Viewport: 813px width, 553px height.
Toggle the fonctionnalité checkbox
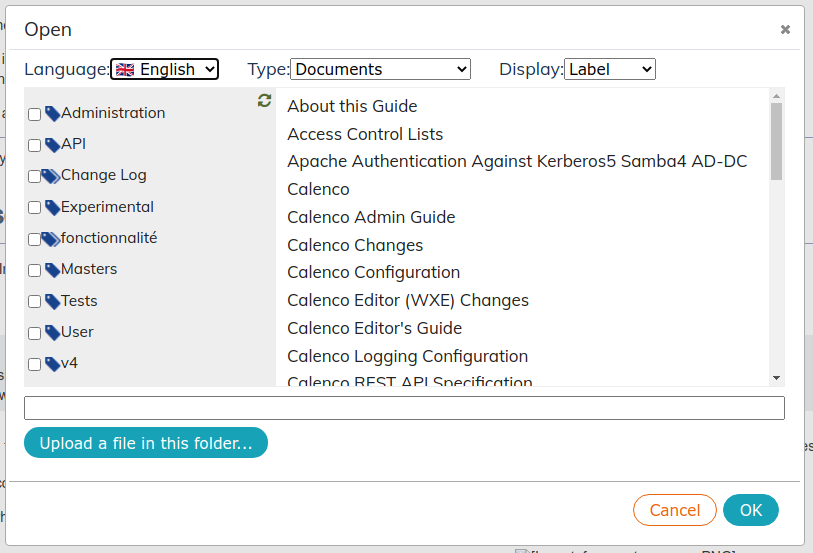(34, 239)
